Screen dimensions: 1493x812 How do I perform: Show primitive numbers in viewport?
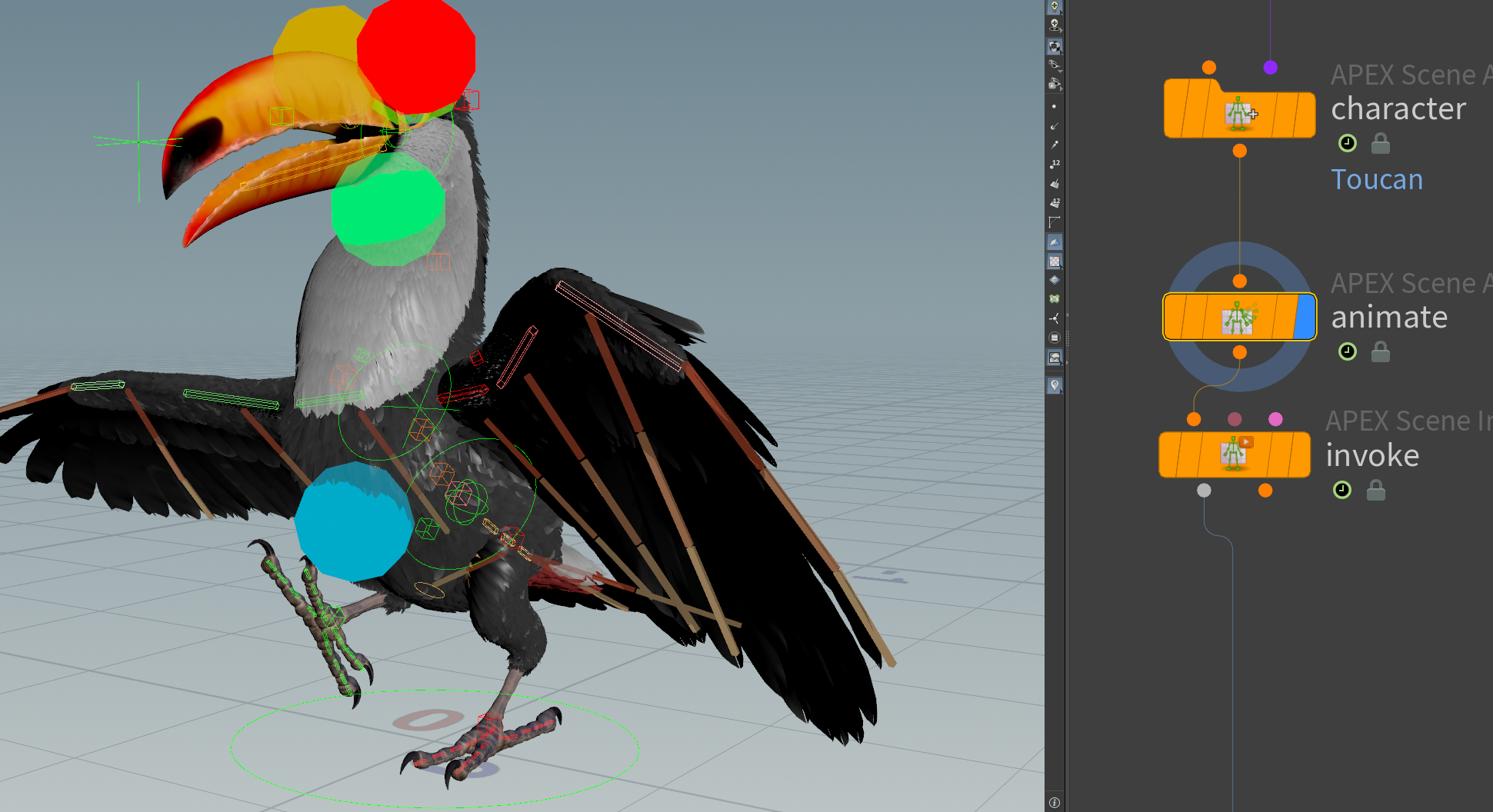[1054, 203]
